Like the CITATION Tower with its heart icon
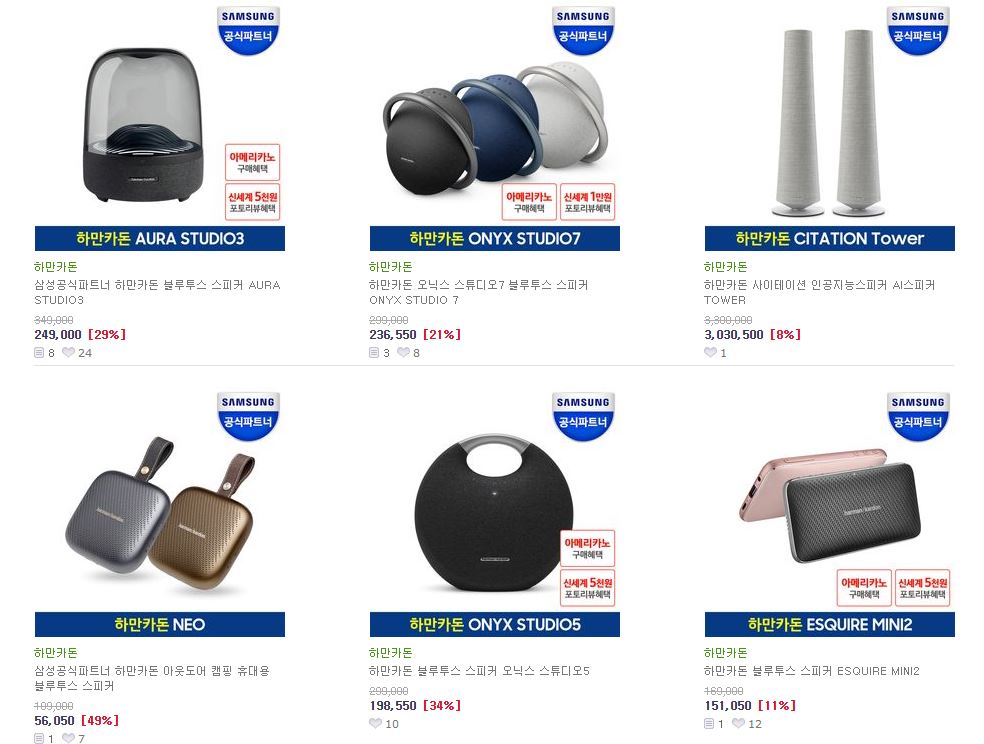Viewport: 984px width, 744px height. (x=710, y=353)
